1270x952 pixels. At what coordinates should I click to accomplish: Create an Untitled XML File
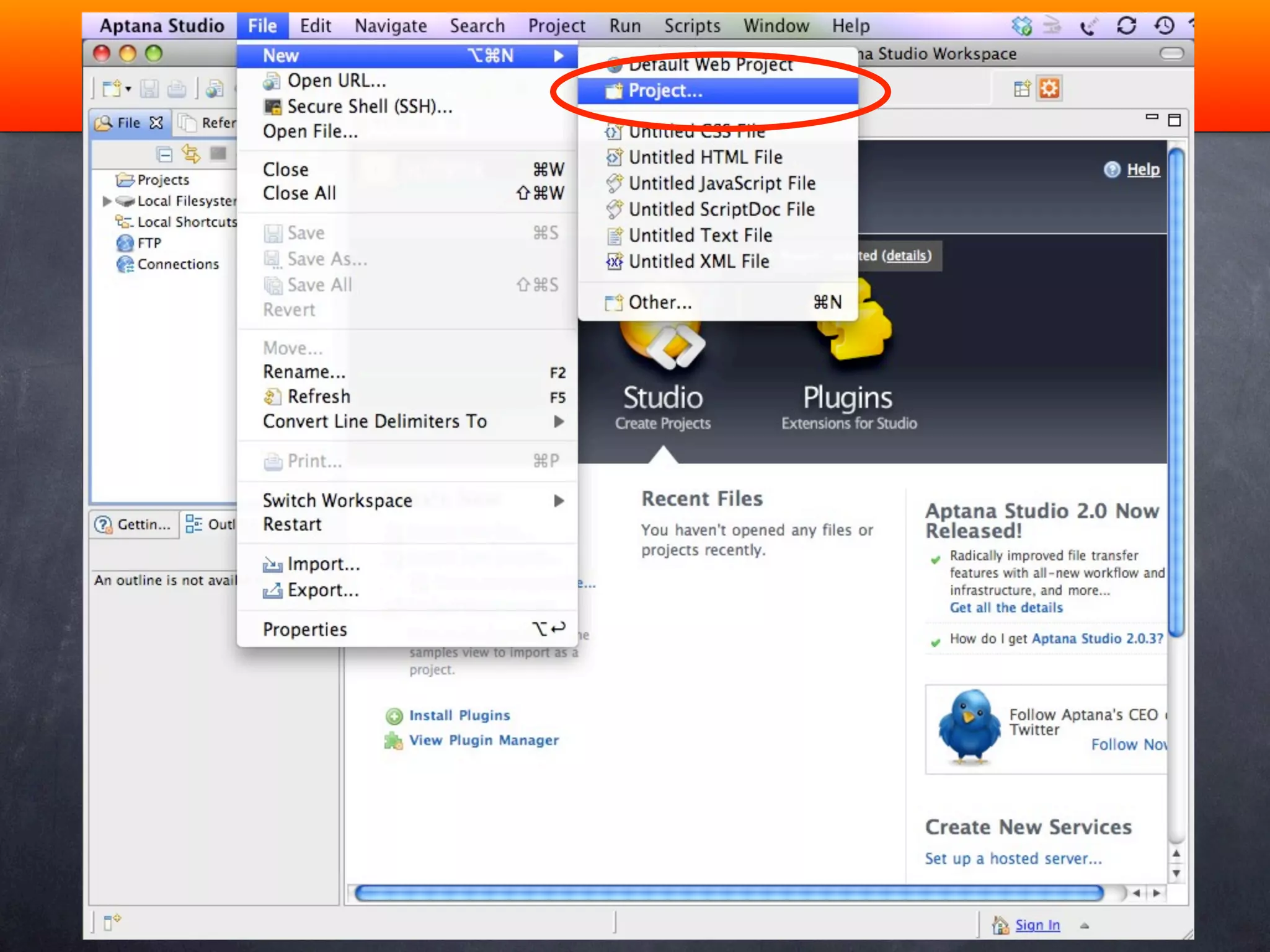click(717, 262)
